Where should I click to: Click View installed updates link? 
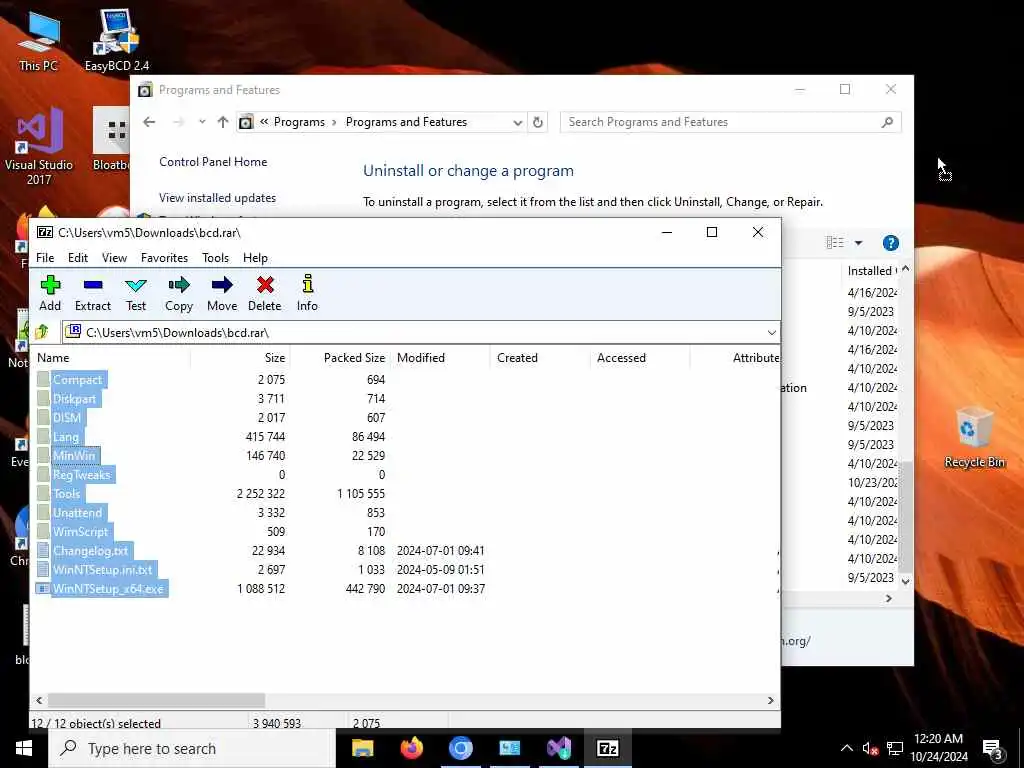click(217, 198)
